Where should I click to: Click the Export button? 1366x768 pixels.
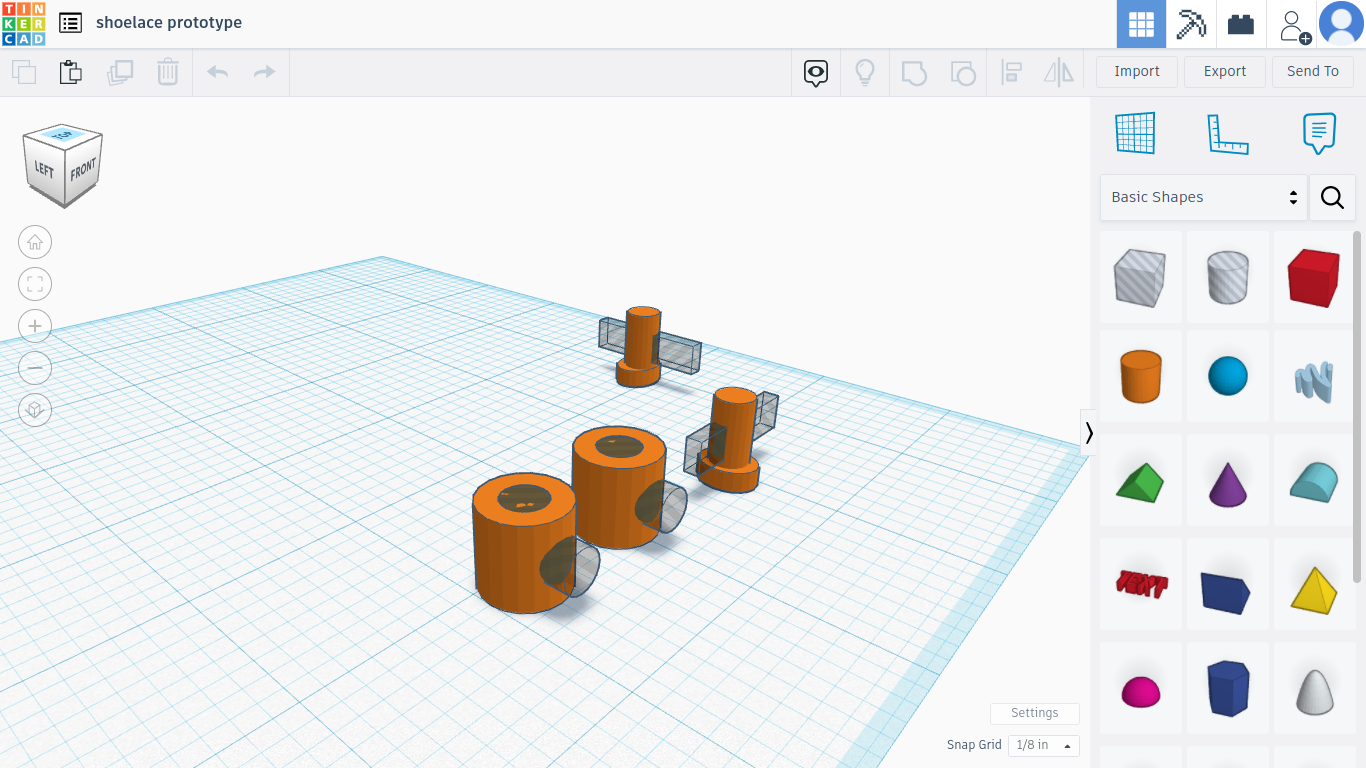tap(1225, 71)
